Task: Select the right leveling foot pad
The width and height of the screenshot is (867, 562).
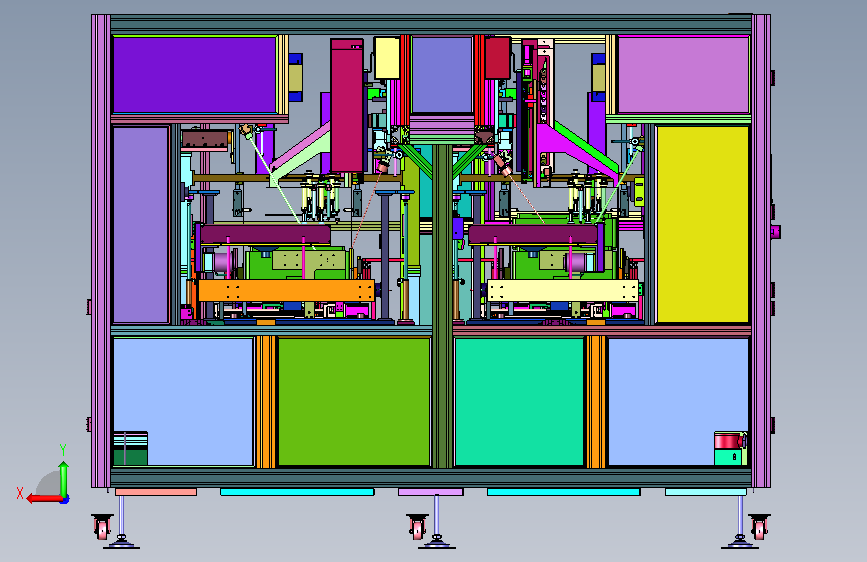Action: tap(739, 543)
